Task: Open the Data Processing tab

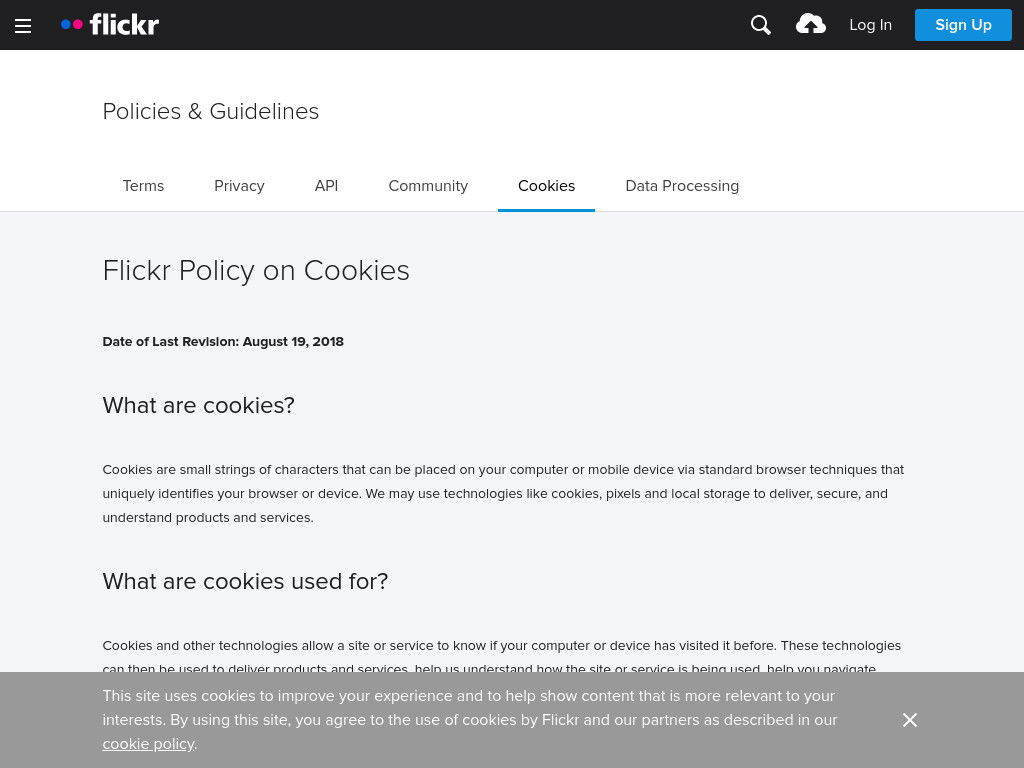Action: click(x=682, y=186)
